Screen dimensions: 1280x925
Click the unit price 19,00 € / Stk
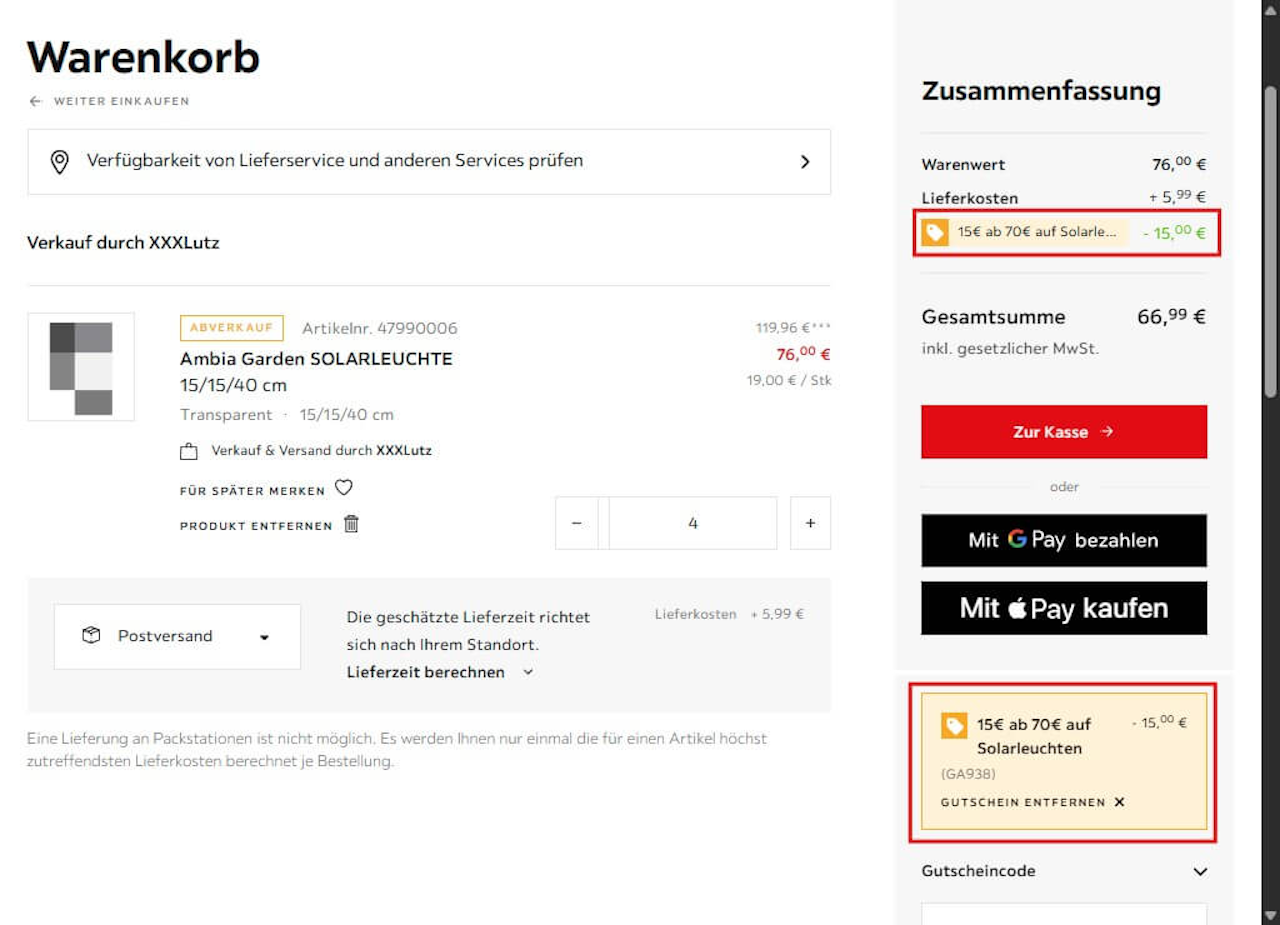click(x=789, y=380)
